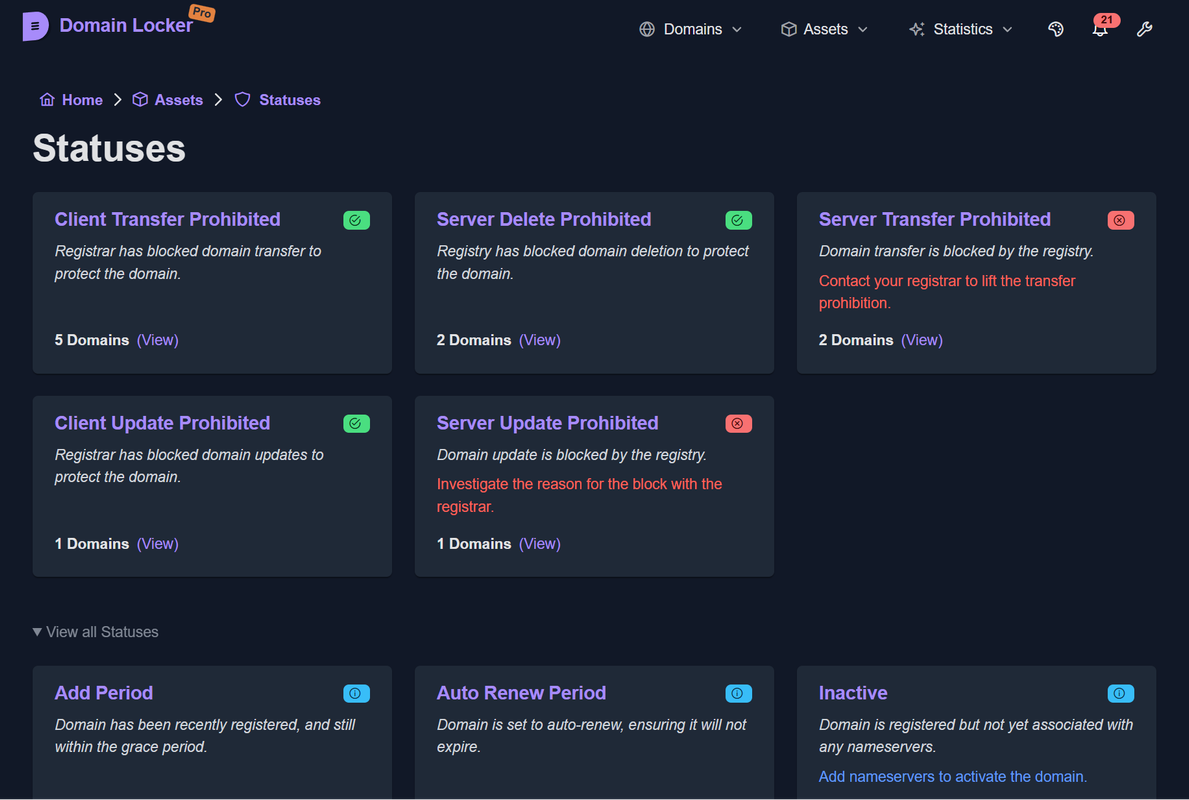Click 'Add nameservers to activate the domain.' text
Image resolution: width=1189 pixels, height=800 pixels.
(953, 776)
